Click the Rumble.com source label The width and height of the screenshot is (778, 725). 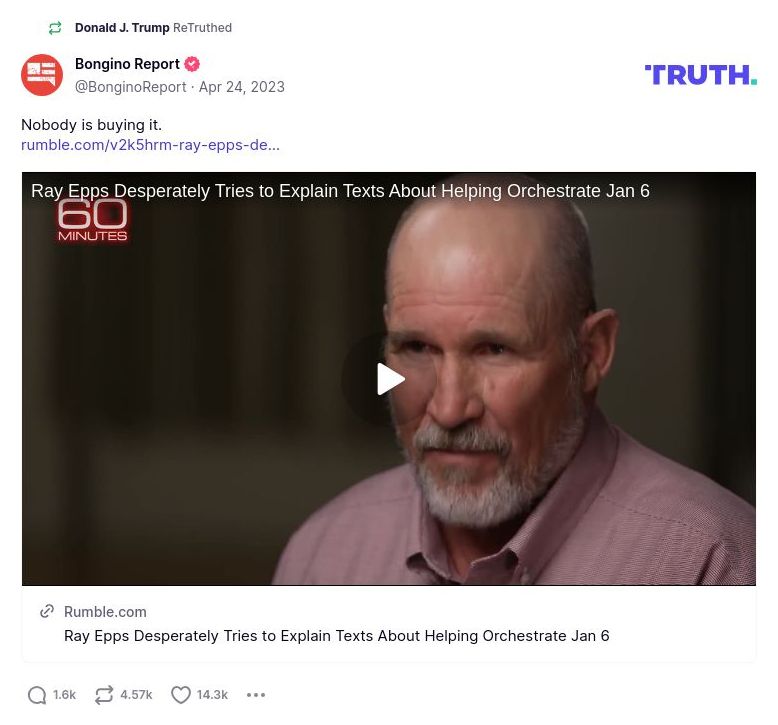pos(105,612)
